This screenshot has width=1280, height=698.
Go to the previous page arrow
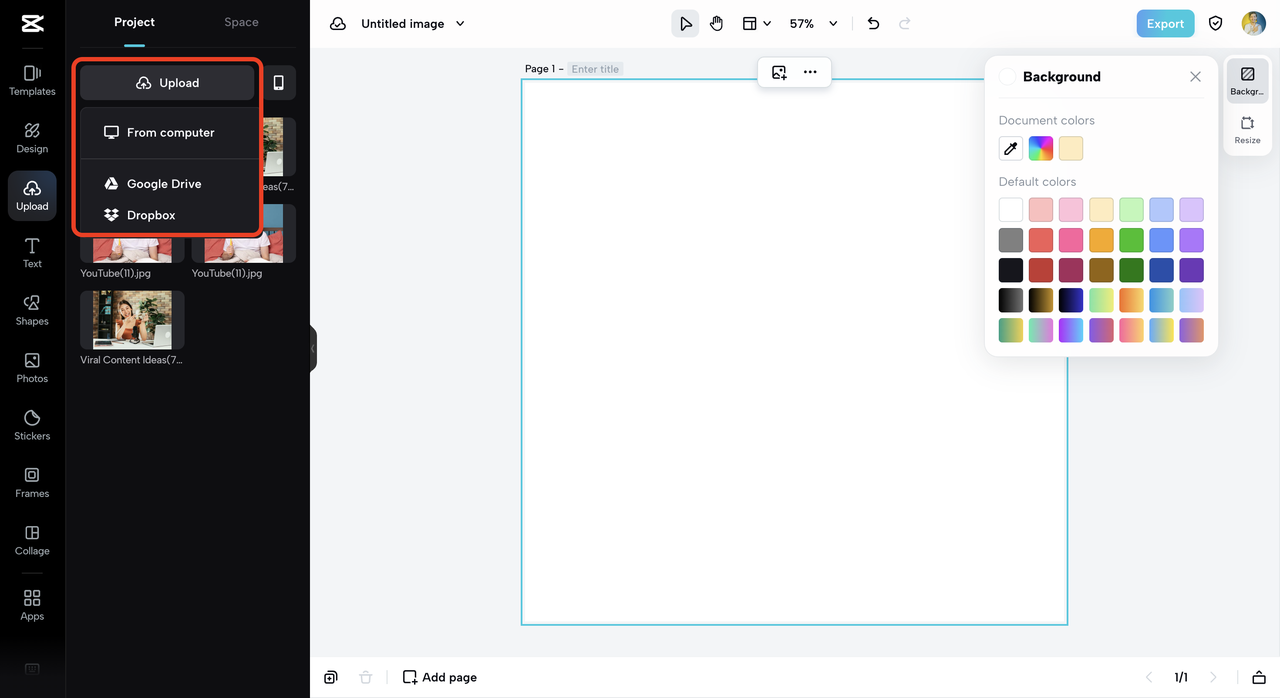(1149, 677)
